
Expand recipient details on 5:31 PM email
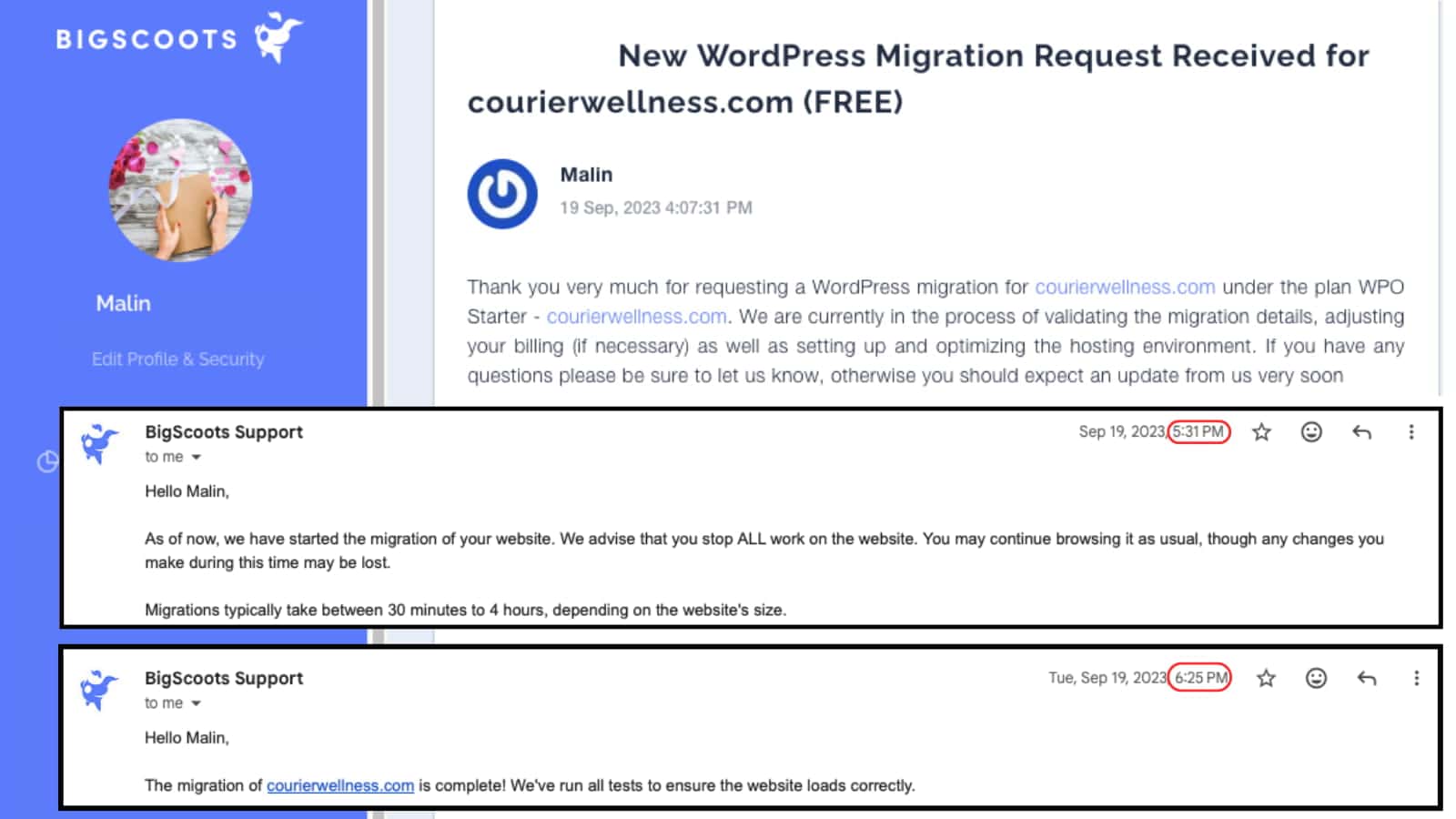coord(196,458)
